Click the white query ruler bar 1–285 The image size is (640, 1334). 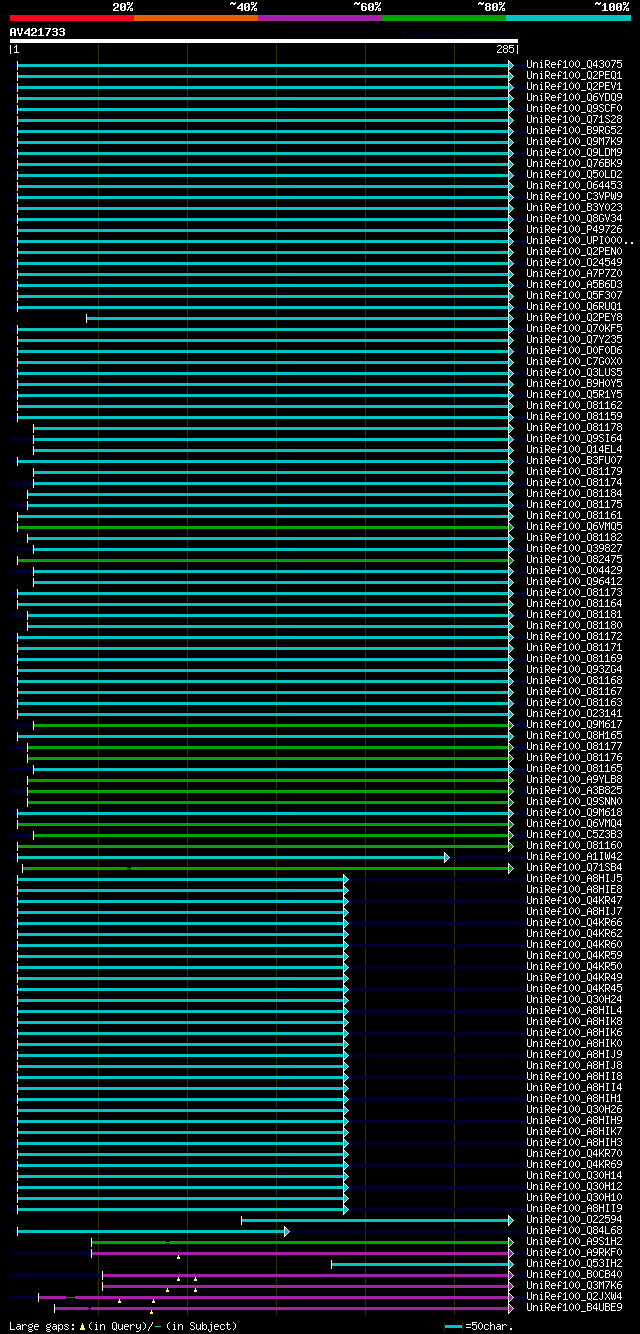click(x=264, y=42)
